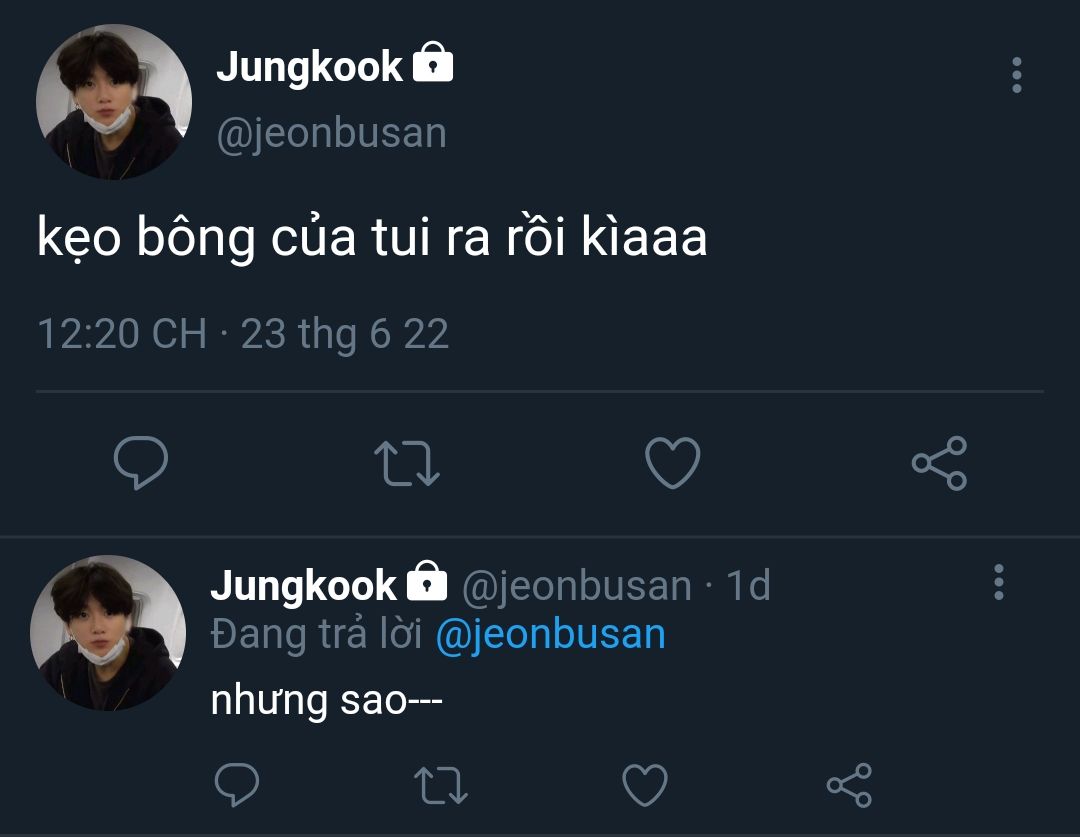The width and height of the screenshot is (1080, 837).
Task: Open the reply tweet's three-dot overflow menu
Action: [x=998, y=582]
